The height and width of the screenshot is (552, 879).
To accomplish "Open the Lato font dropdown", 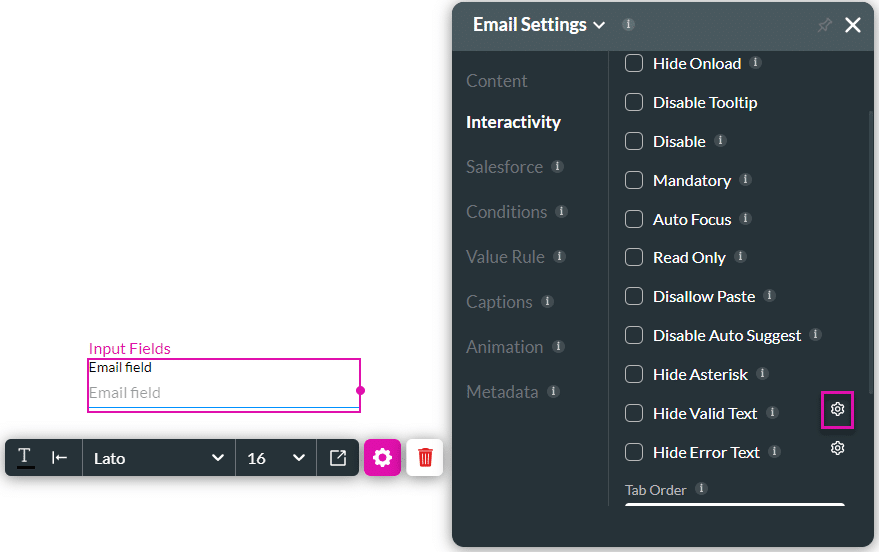I will click(x=158, y=458).
